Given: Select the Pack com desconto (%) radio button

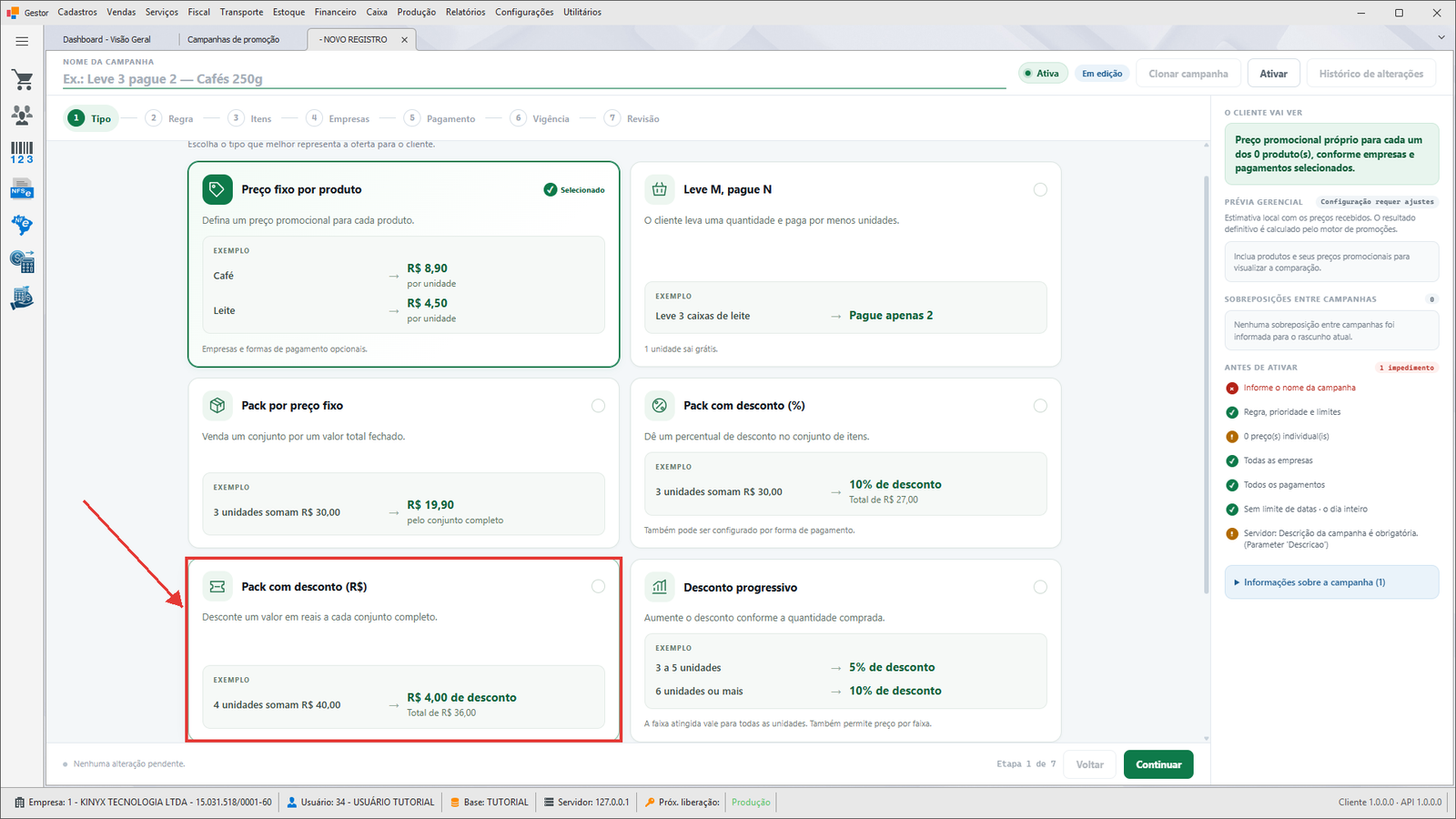Looking at the screenshot, I should coord(1040,406).
